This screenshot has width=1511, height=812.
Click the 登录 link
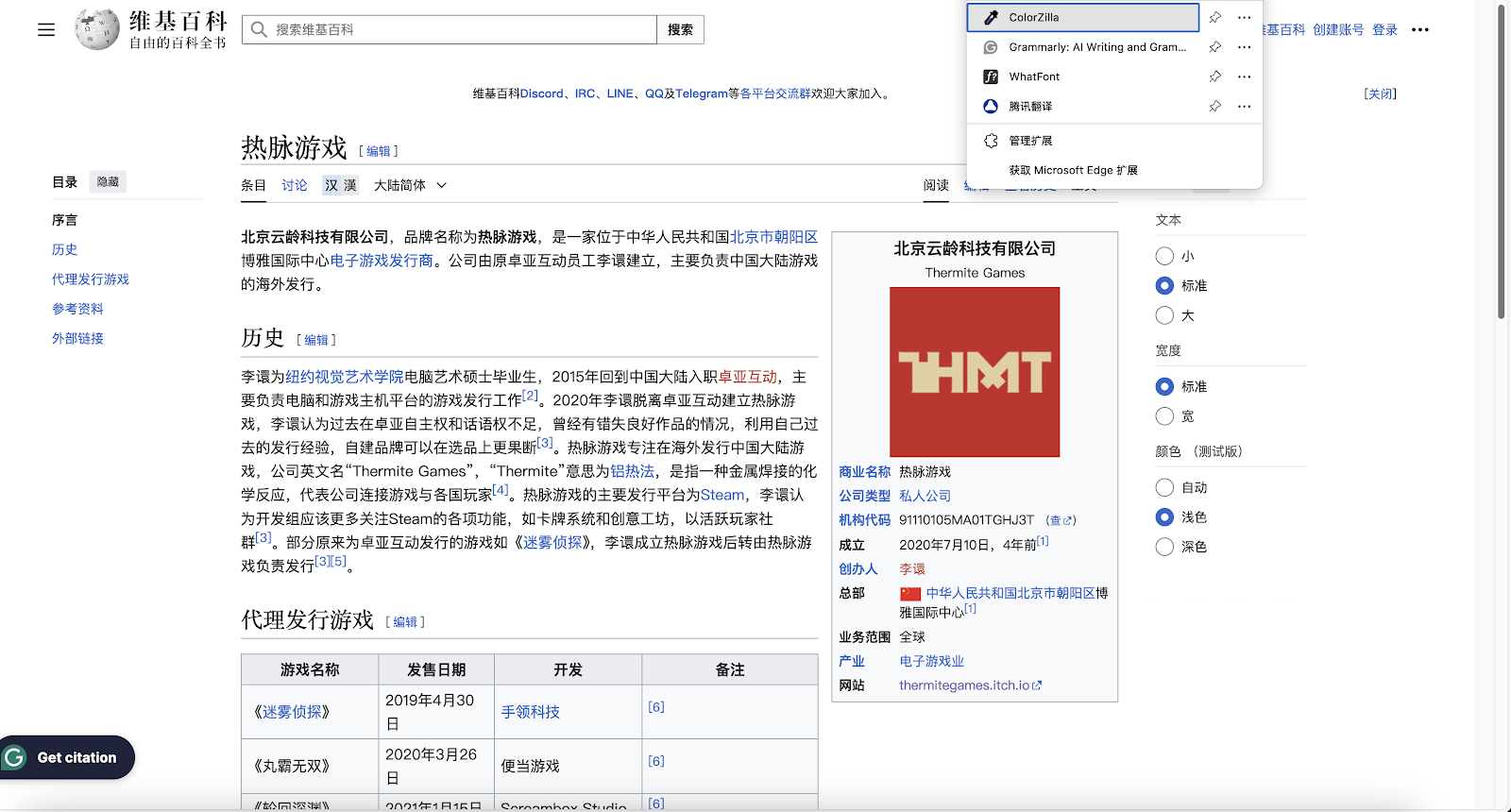tap(1384, 29)
